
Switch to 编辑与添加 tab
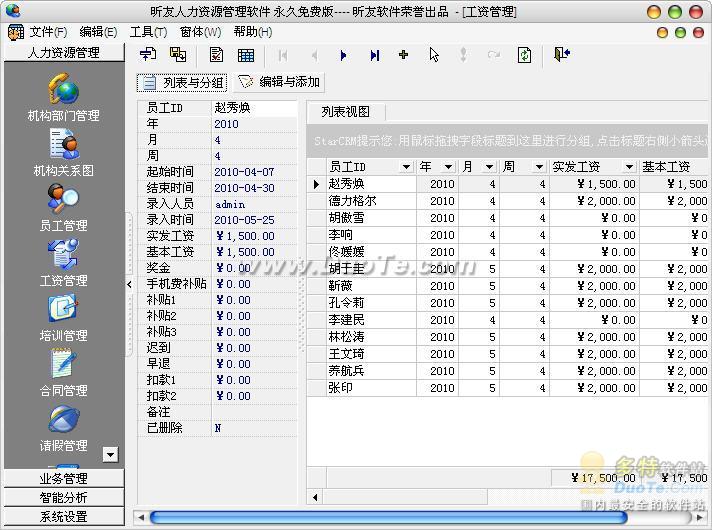278,82
